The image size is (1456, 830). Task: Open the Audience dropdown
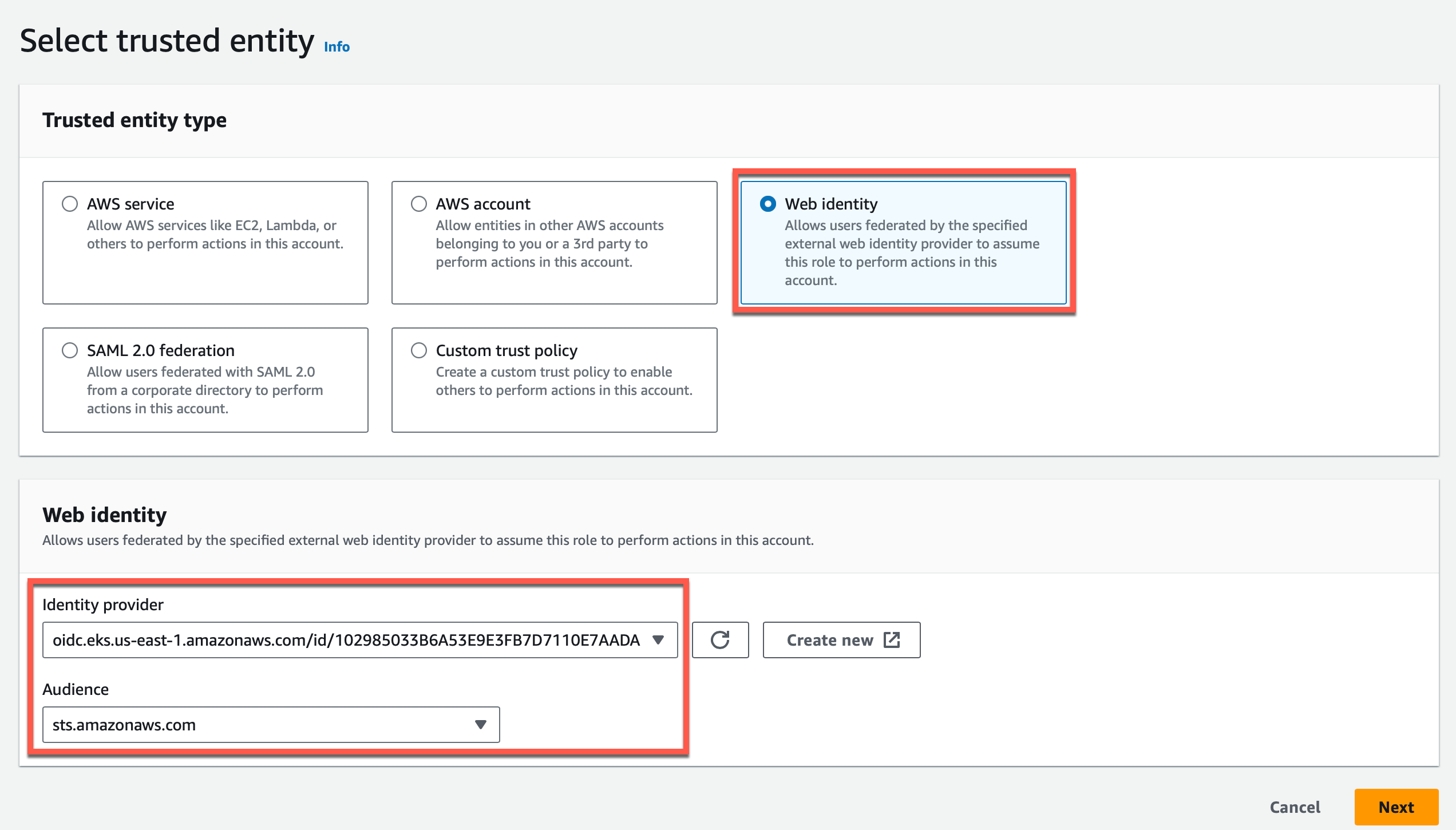pos(271,725)
